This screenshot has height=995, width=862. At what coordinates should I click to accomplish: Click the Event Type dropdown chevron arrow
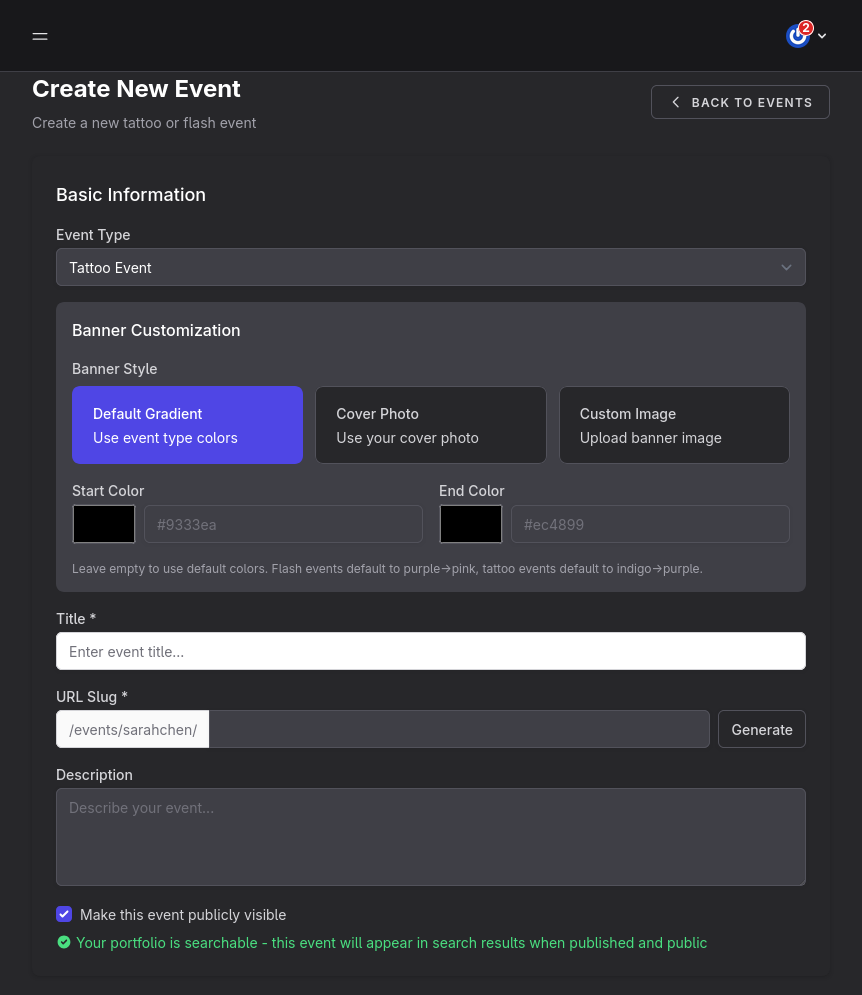[786, 267]
